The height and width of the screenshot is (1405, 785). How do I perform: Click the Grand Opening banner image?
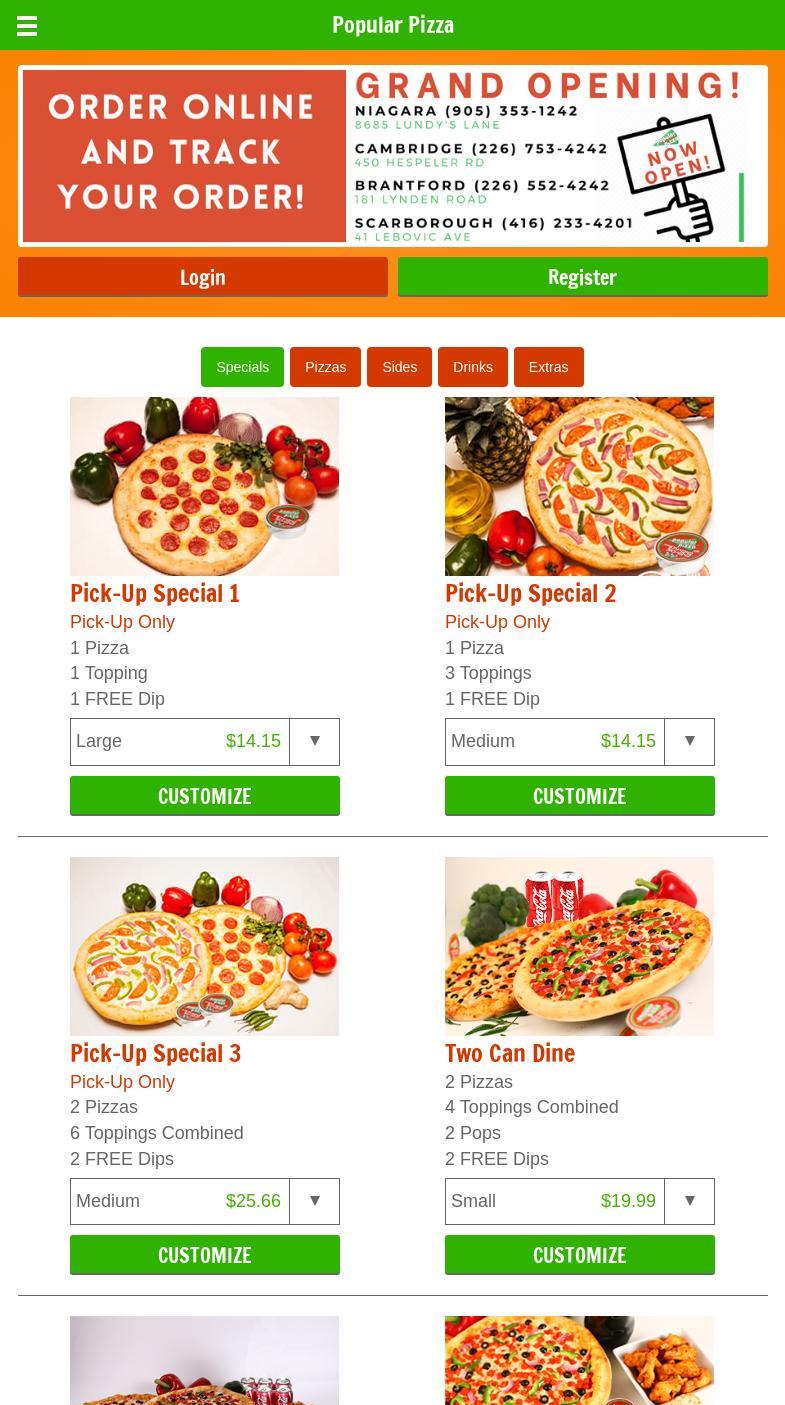click(x=393, y=156)
